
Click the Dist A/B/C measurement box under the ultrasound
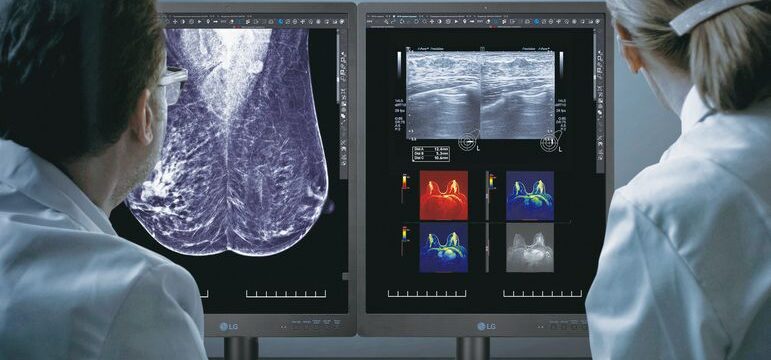pos(431,153)
